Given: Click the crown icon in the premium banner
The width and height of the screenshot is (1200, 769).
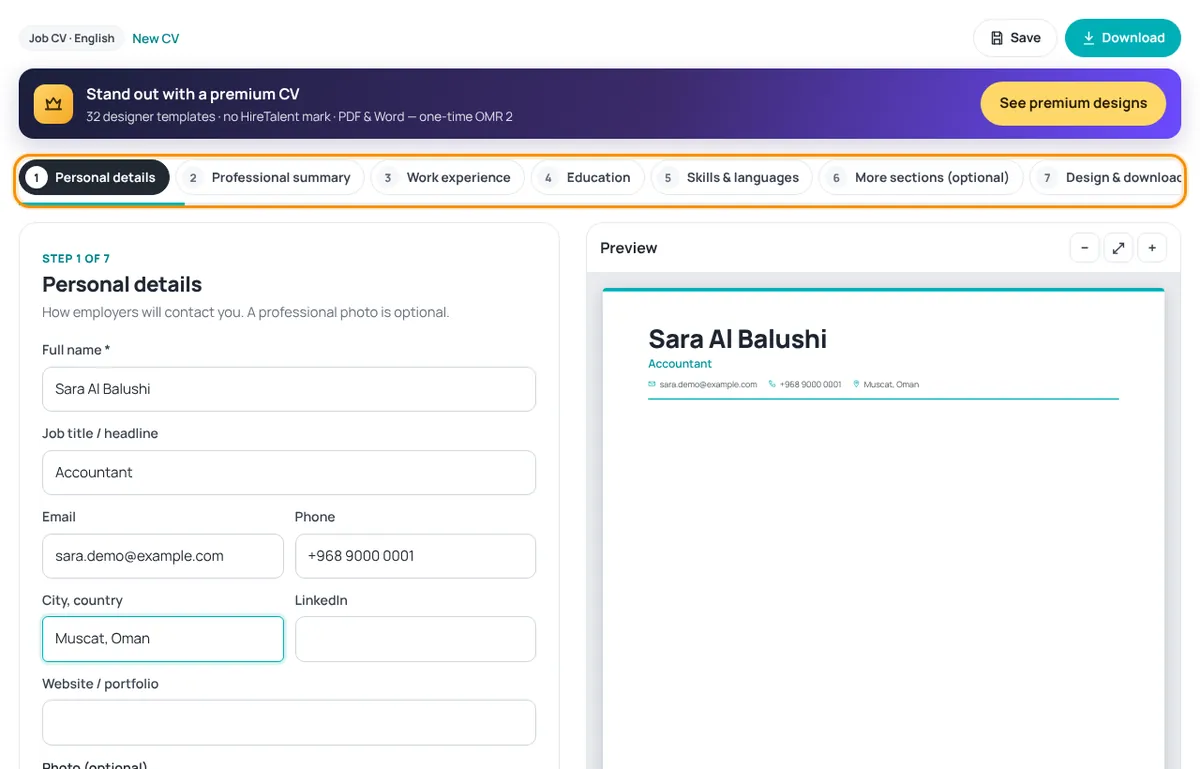Looking at the screenshot, I should (53, 104).
